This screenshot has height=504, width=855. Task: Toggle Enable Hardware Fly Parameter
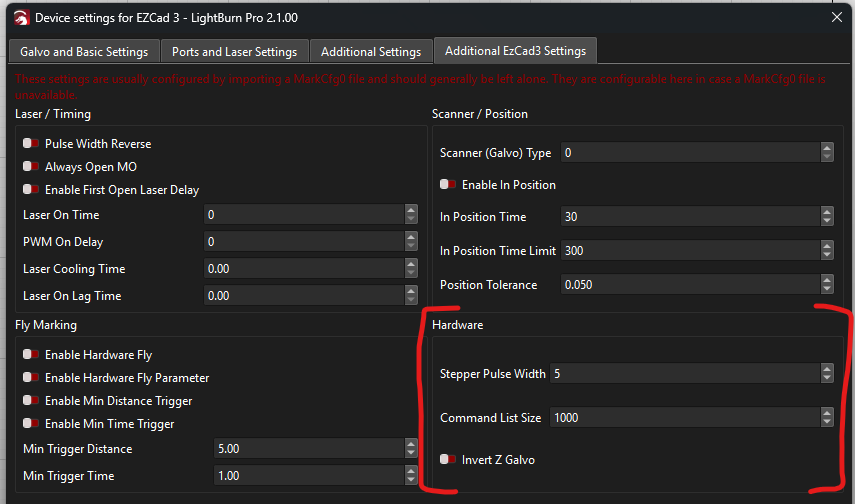coord(31,377)
